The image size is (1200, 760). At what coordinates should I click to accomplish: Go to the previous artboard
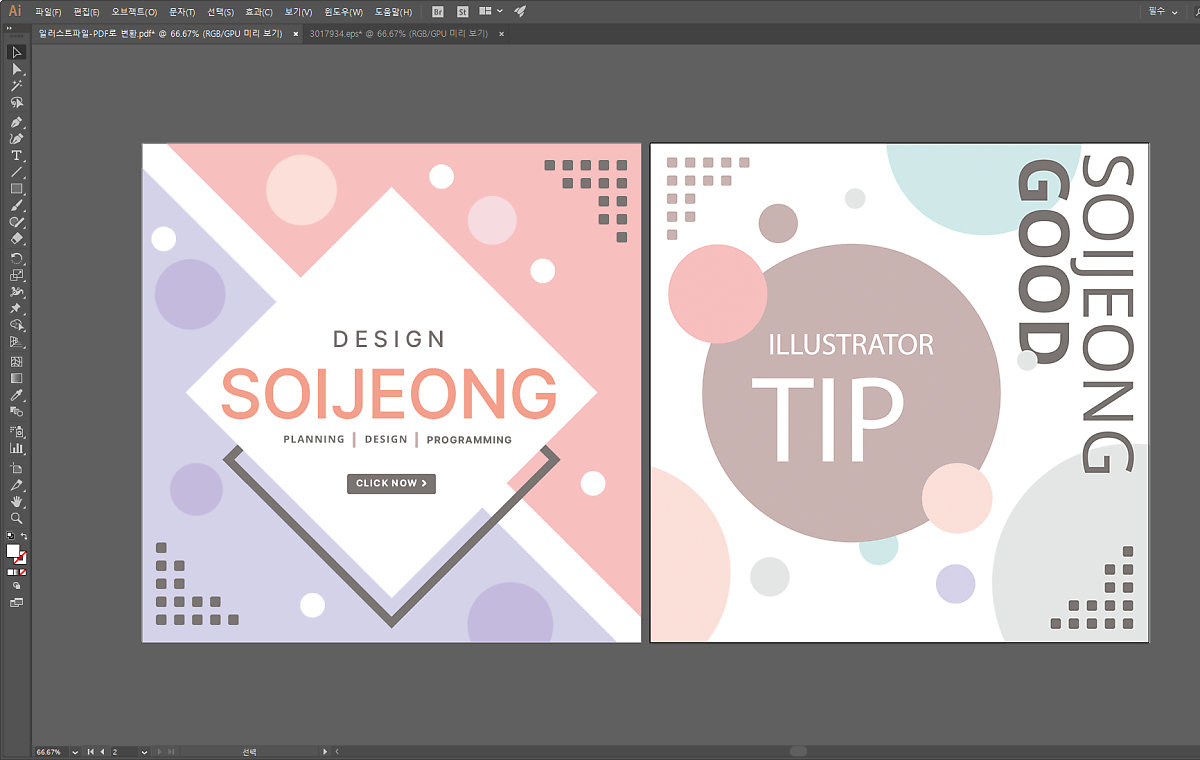click(x=101, y=751)
